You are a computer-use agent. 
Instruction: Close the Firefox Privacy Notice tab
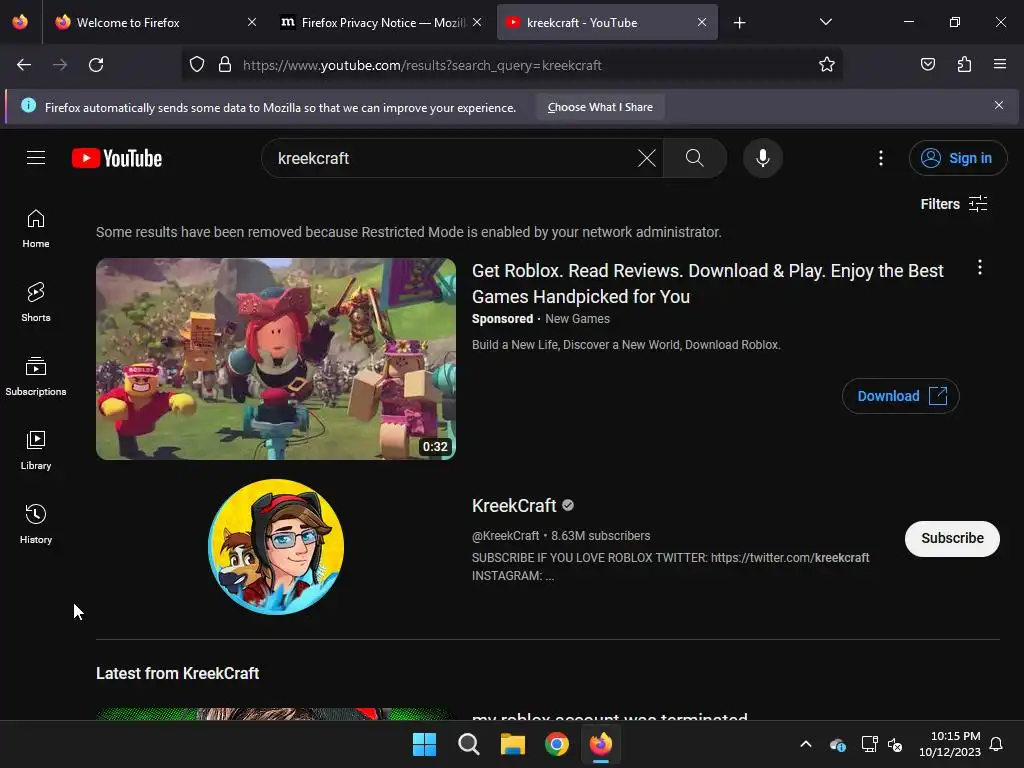tap(477, 22)
